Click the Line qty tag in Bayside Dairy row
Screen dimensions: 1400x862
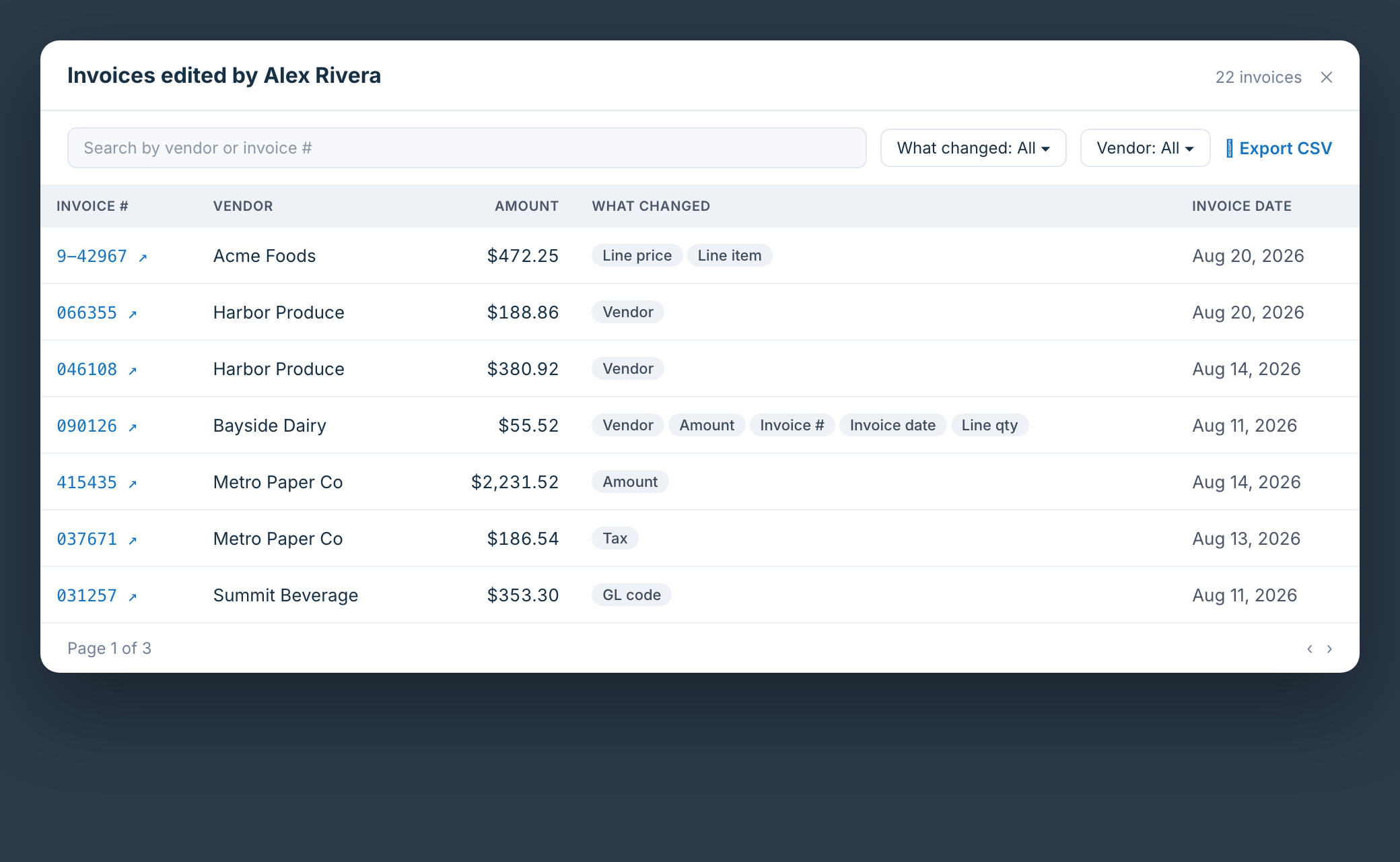989,425
